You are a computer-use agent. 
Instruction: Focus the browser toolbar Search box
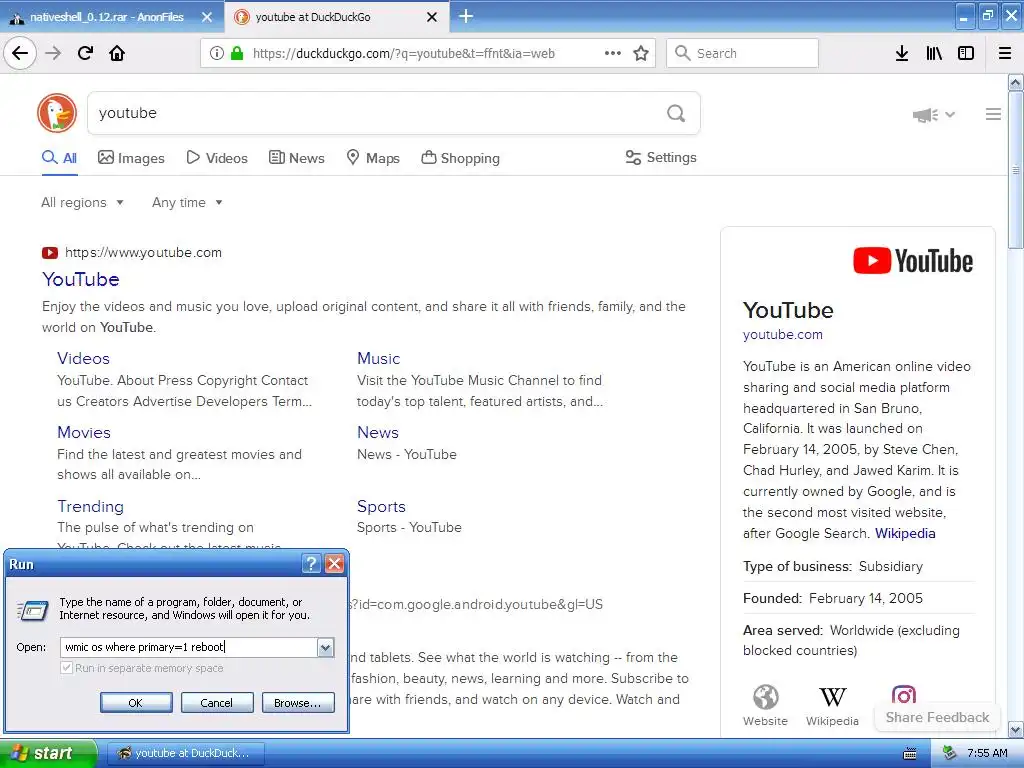tap(742, 53)
